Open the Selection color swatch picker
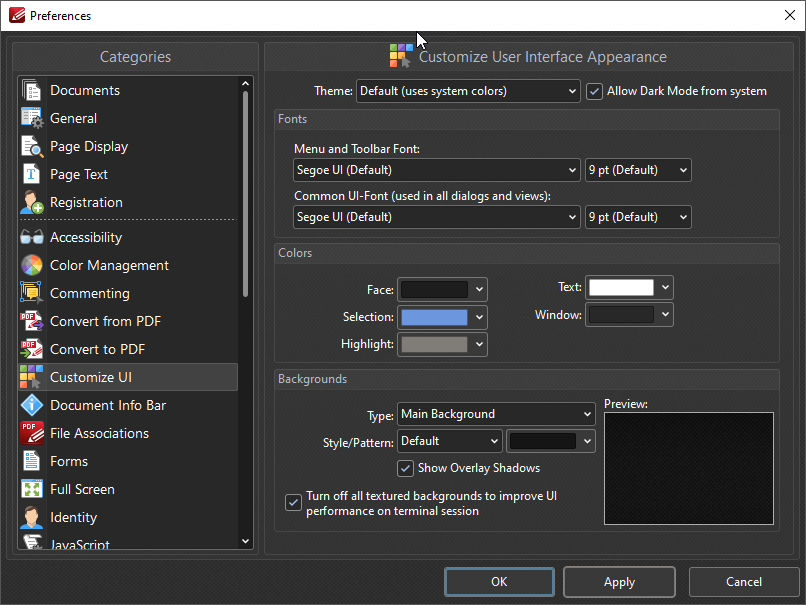The width and height of the screenshot is (806, 605). pos(442,316)
